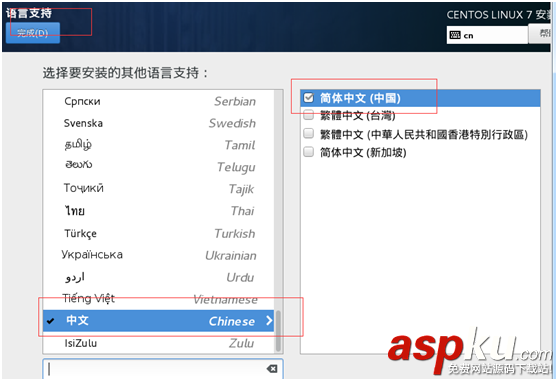
Task: Select Tiếng Việt Vietnamese row
Action: tap(159, 299)
